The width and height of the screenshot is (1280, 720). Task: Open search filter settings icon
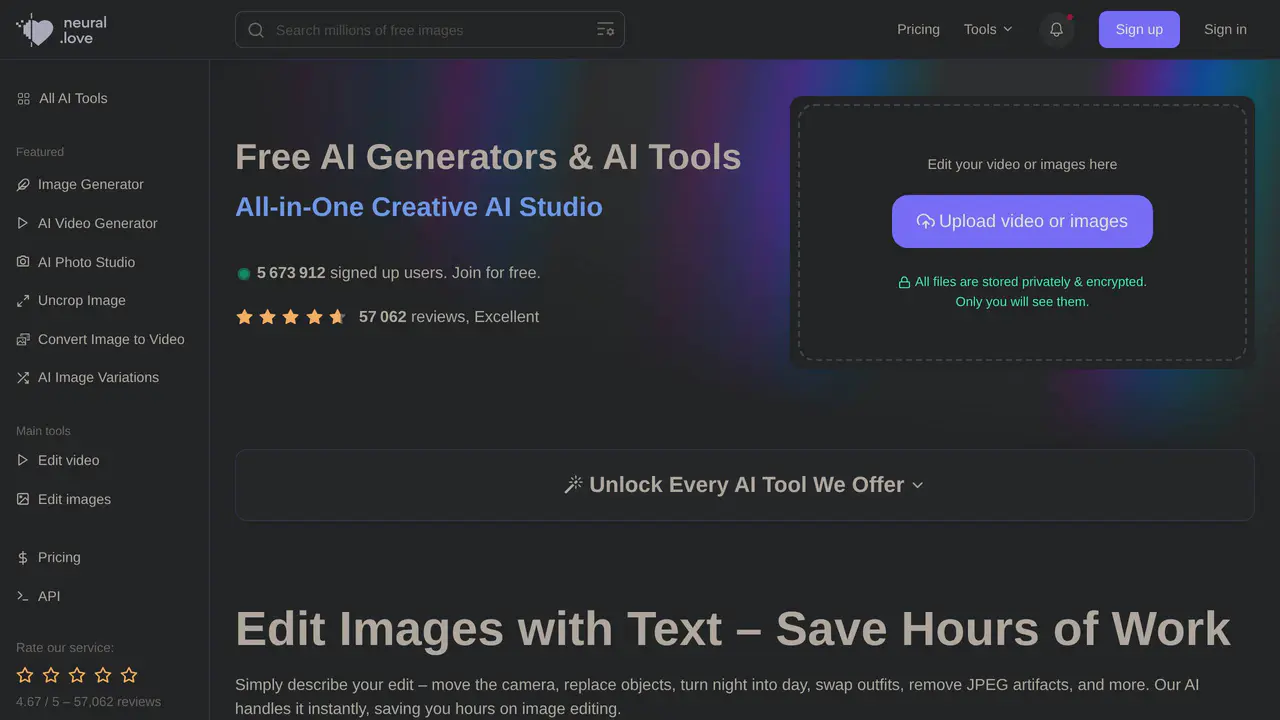point(605,30)
